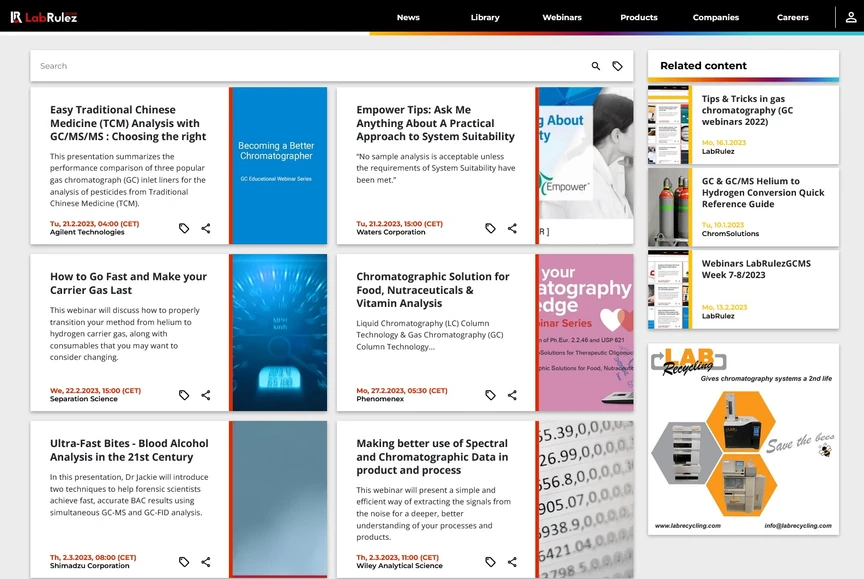
Task: Tag the Ultra-Fast Bites webinar
Action: point(184,562)
